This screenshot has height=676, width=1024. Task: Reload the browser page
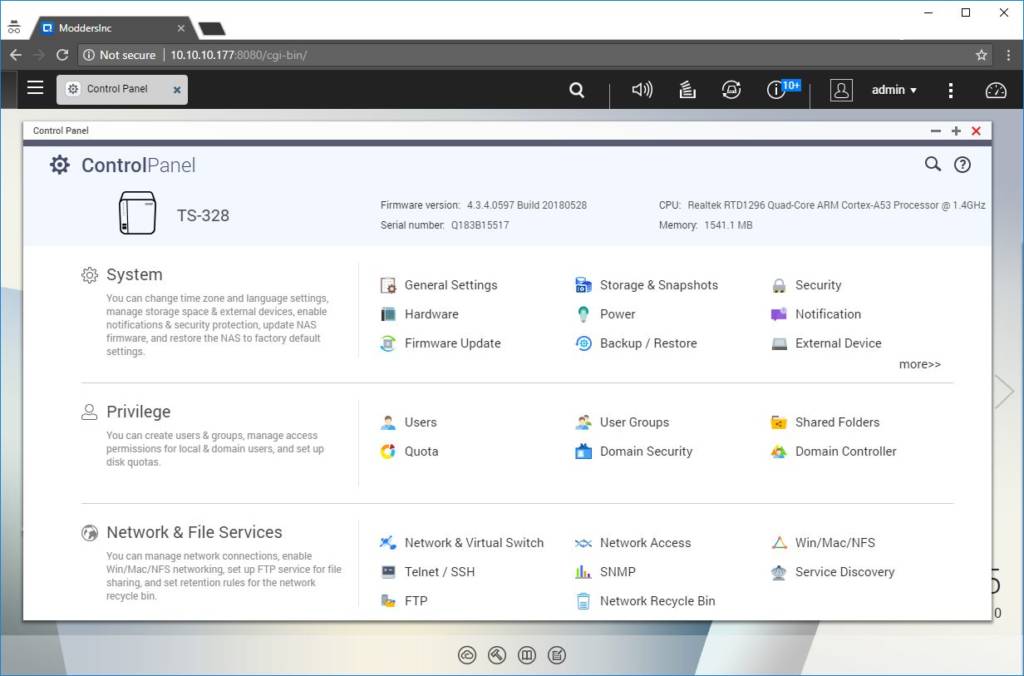pos(62,55)
